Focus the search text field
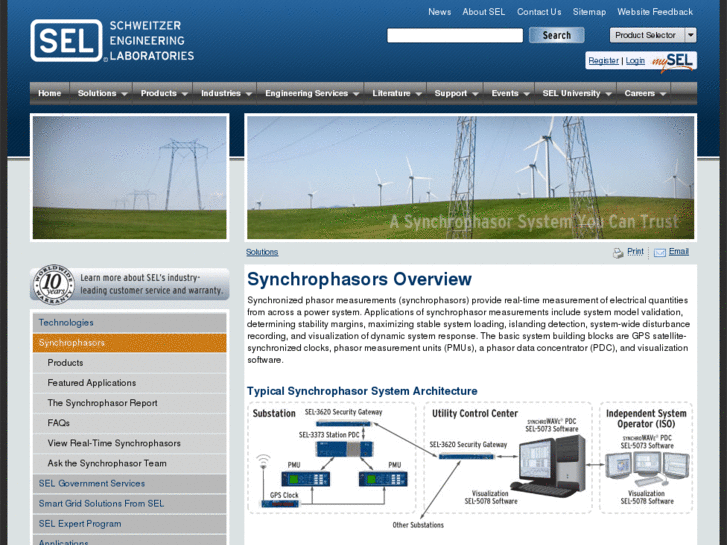727x545 pixels. [x=455, y=35]
